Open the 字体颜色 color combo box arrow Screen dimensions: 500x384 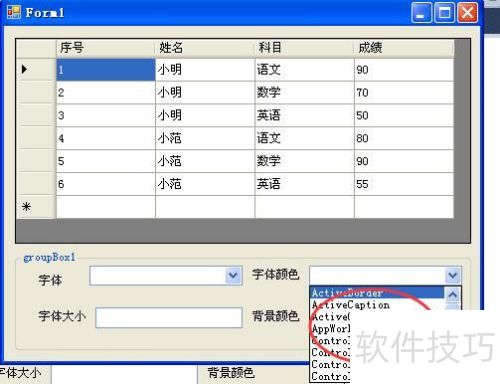tap(453, 275)
